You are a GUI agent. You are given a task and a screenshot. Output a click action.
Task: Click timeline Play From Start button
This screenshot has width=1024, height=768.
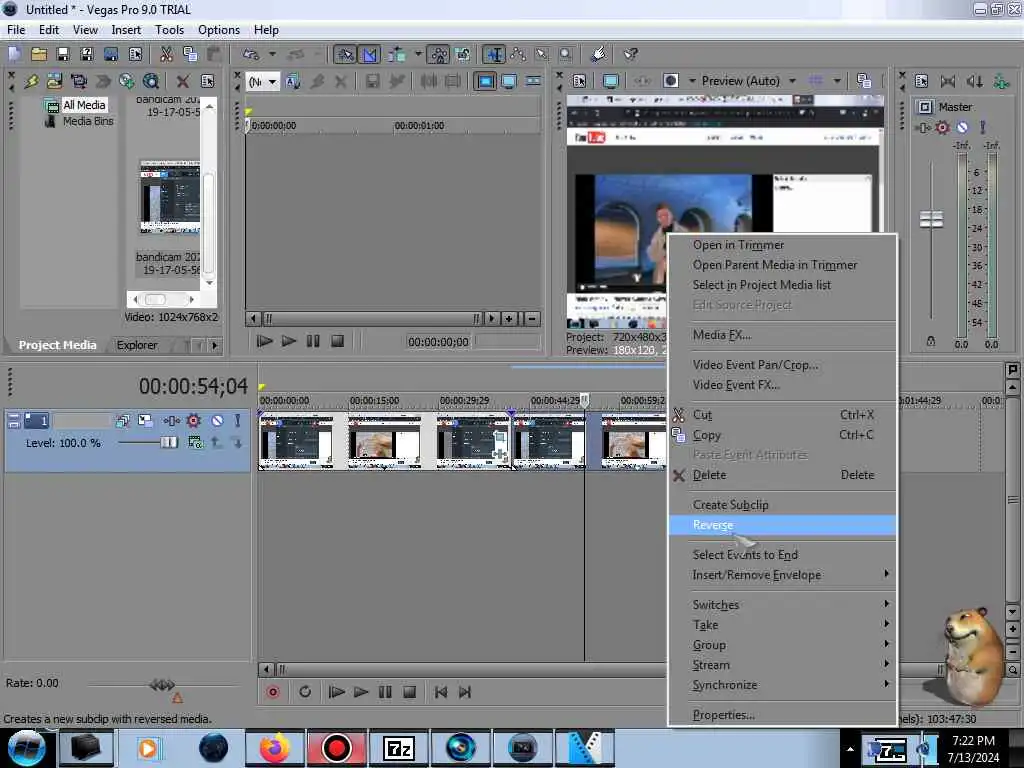pyautogui.click(x=336, y=692)
